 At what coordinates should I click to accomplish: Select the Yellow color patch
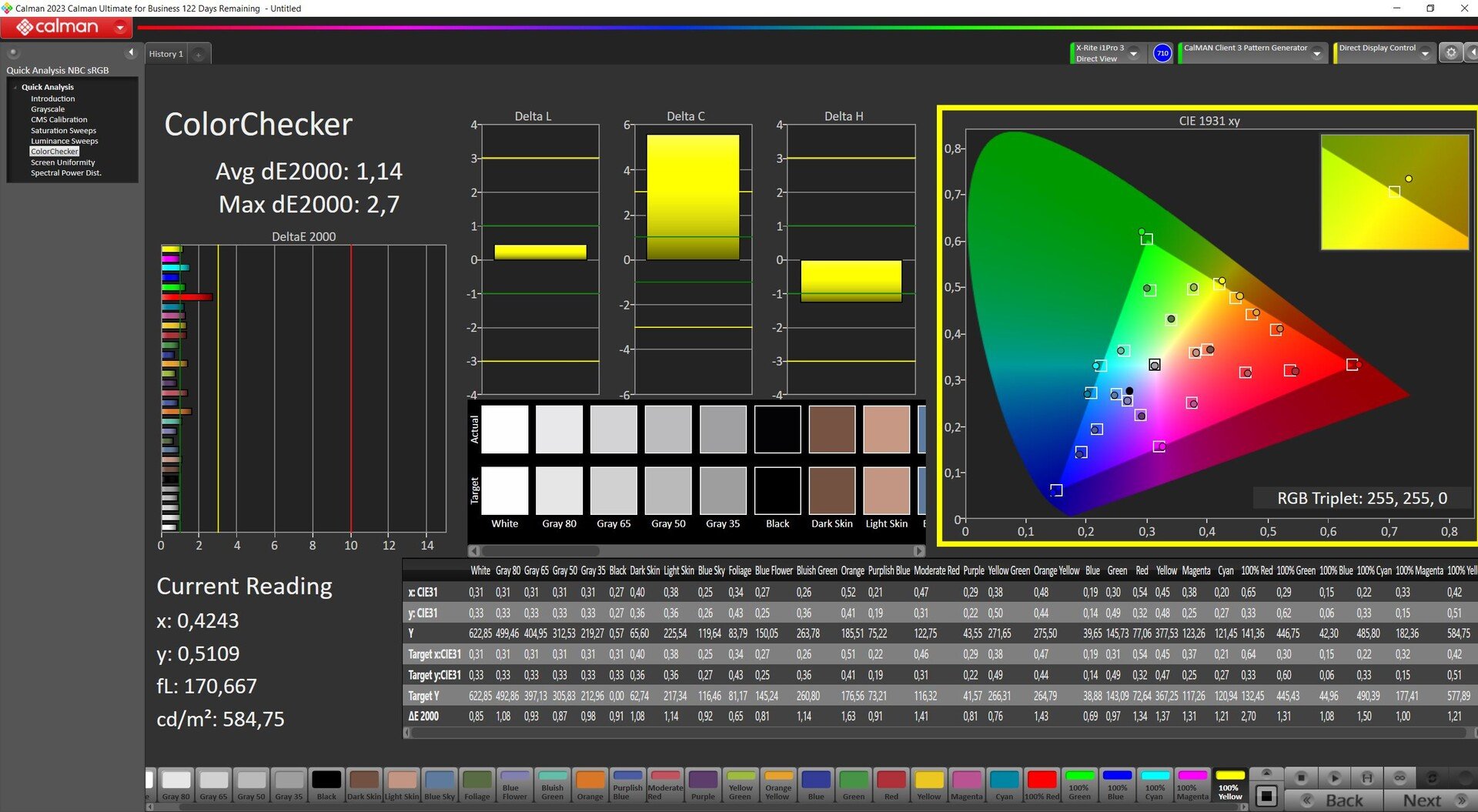click(928, 785)
